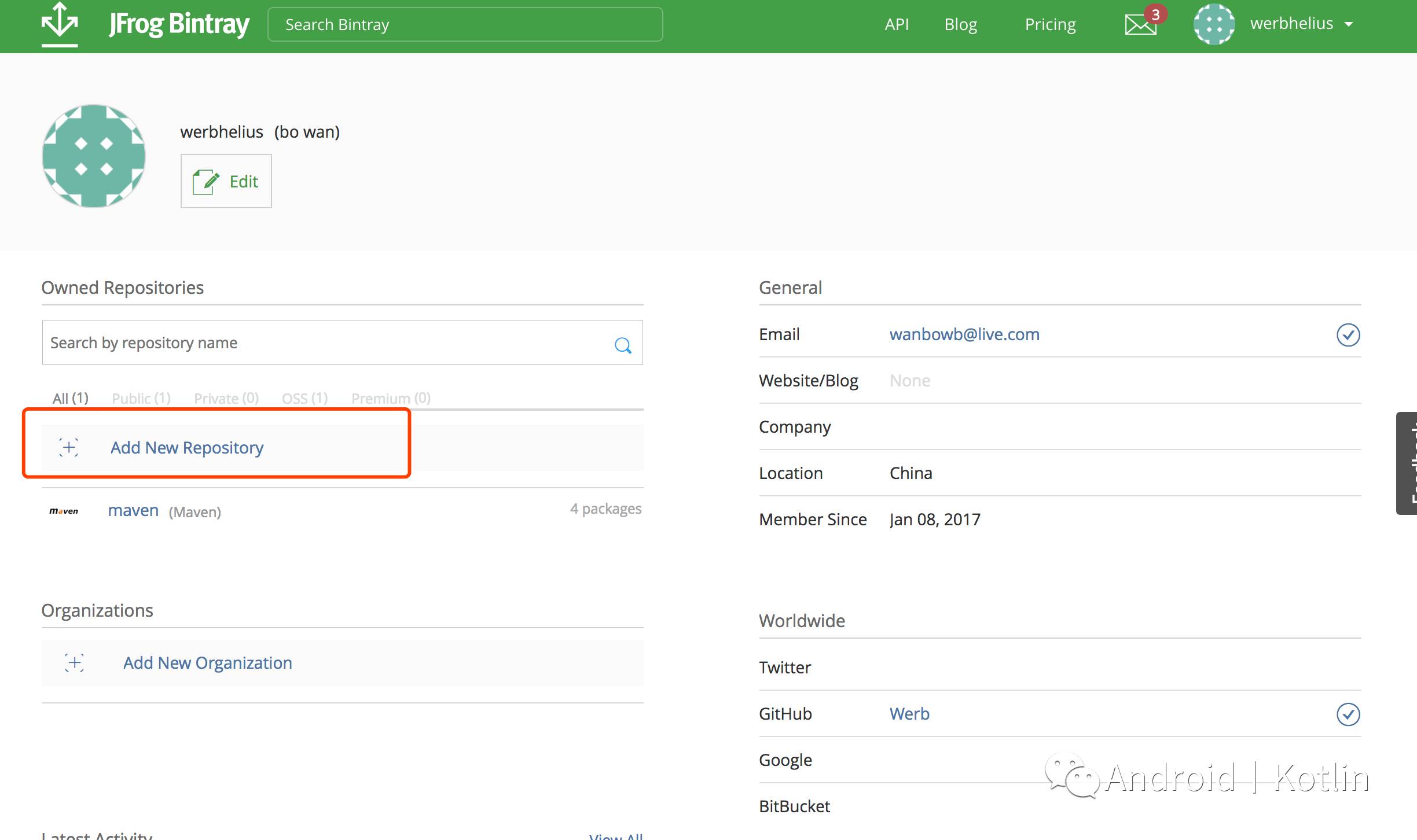Open the Werb GitHub profile link
The image size is (1417, 840).
click(909, 714)
